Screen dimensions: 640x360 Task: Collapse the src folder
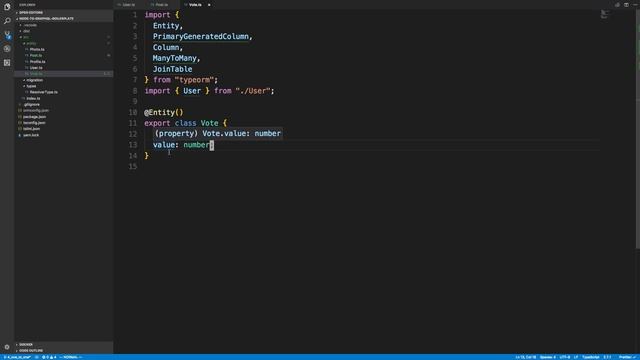click(25, 37)
